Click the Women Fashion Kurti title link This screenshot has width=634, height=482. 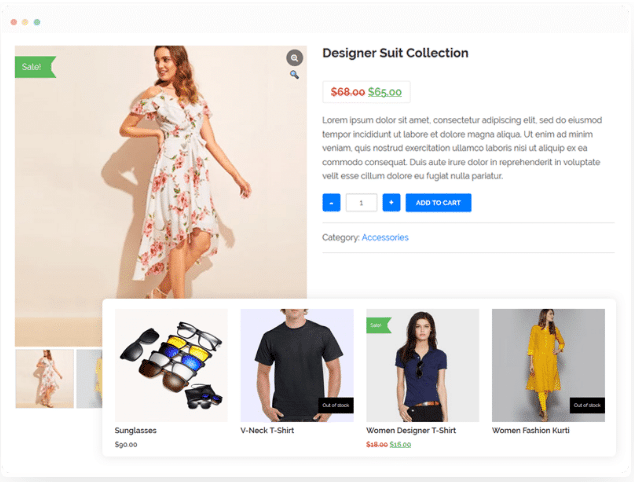coord(532,431)
